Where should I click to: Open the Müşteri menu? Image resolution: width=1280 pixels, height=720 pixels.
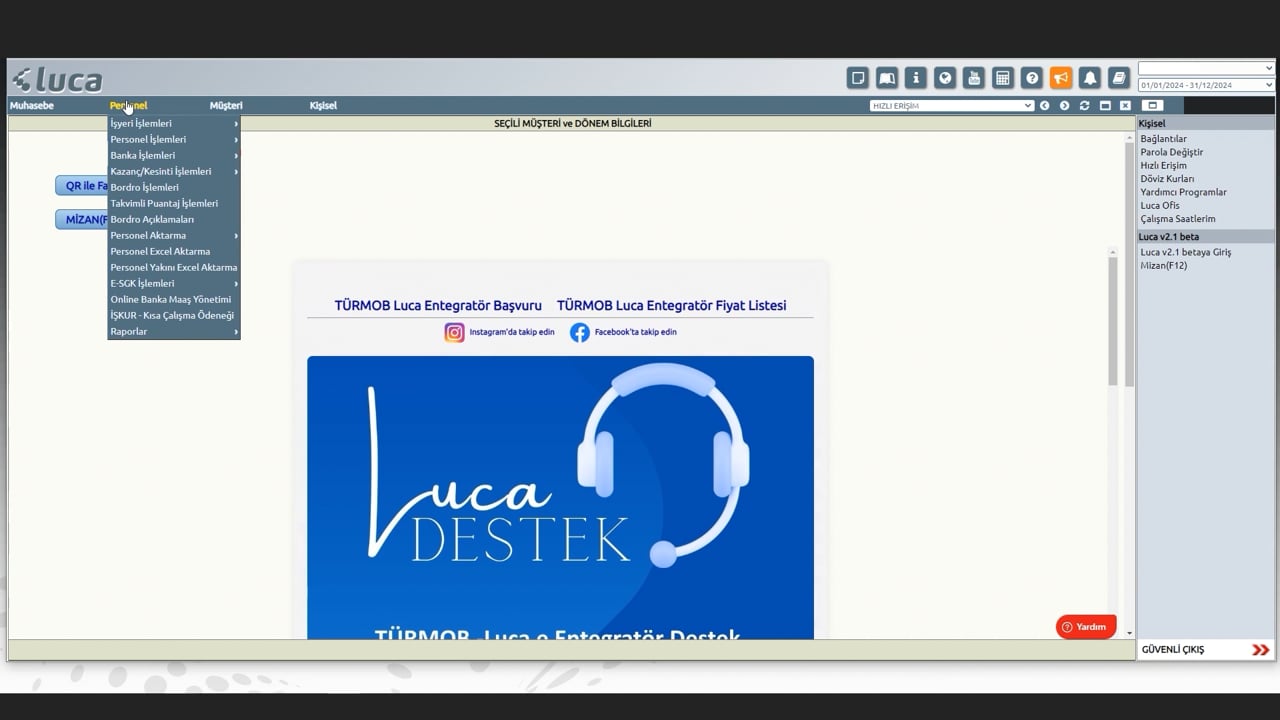(226, 105)
